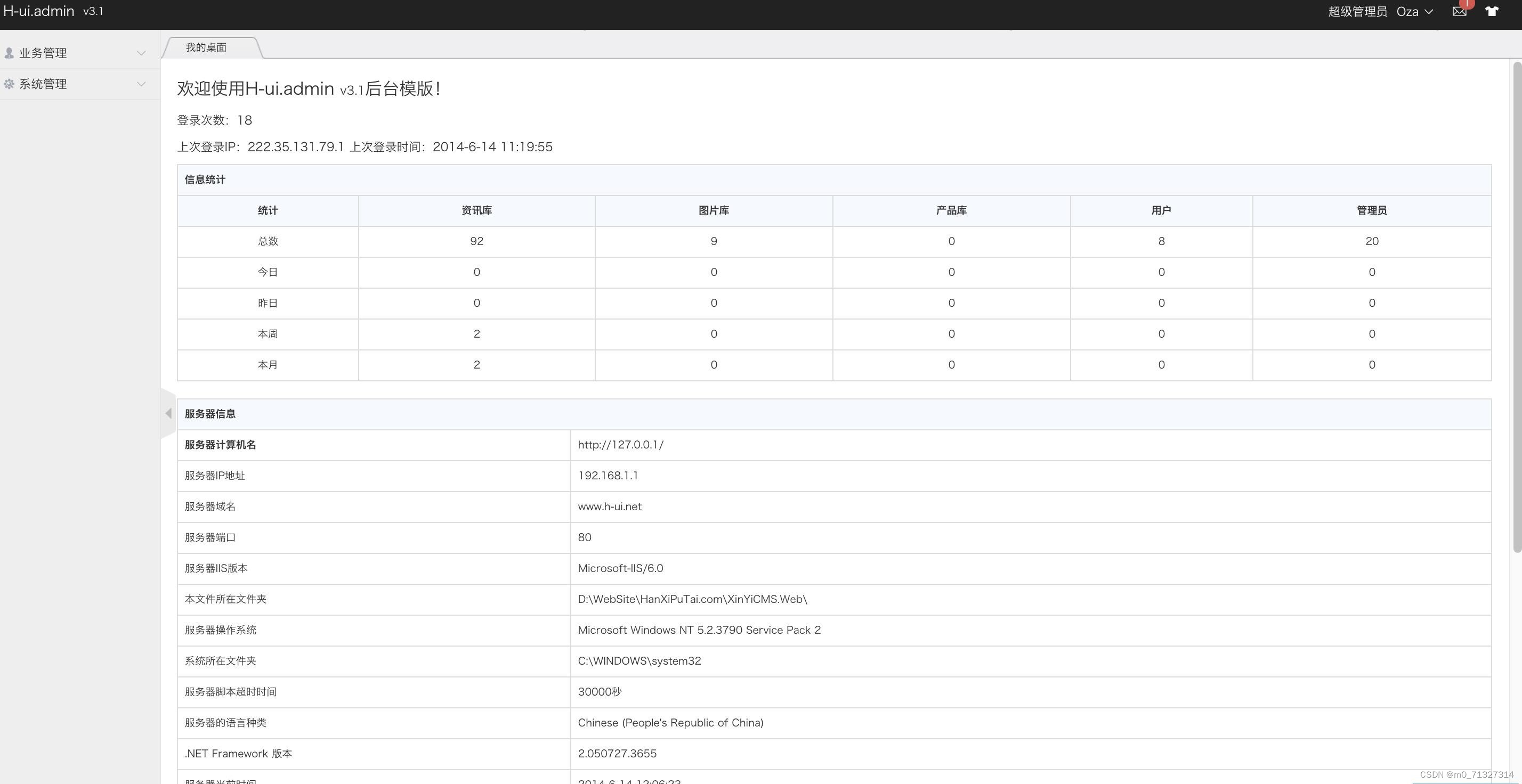Click the H-ui.admin logo link

click(x=39, y=11)
